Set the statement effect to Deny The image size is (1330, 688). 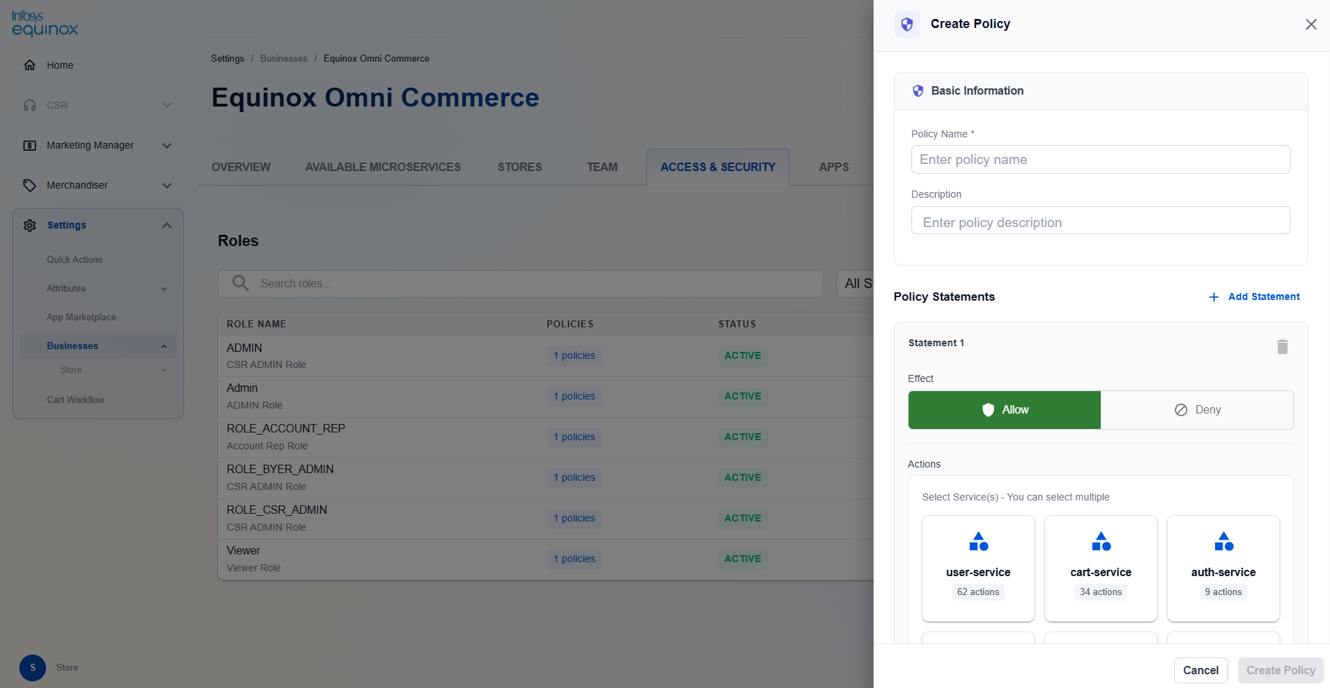(x=1197, y=410)
